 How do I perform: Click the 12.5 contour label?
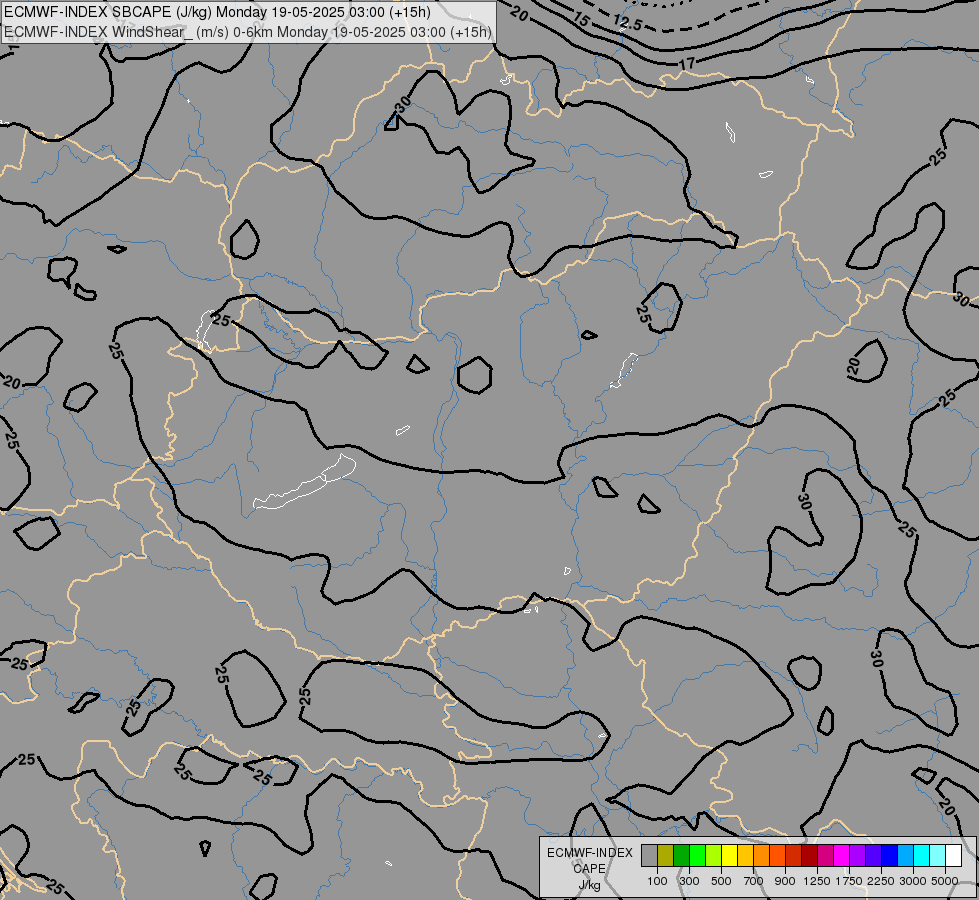point(627,24)
